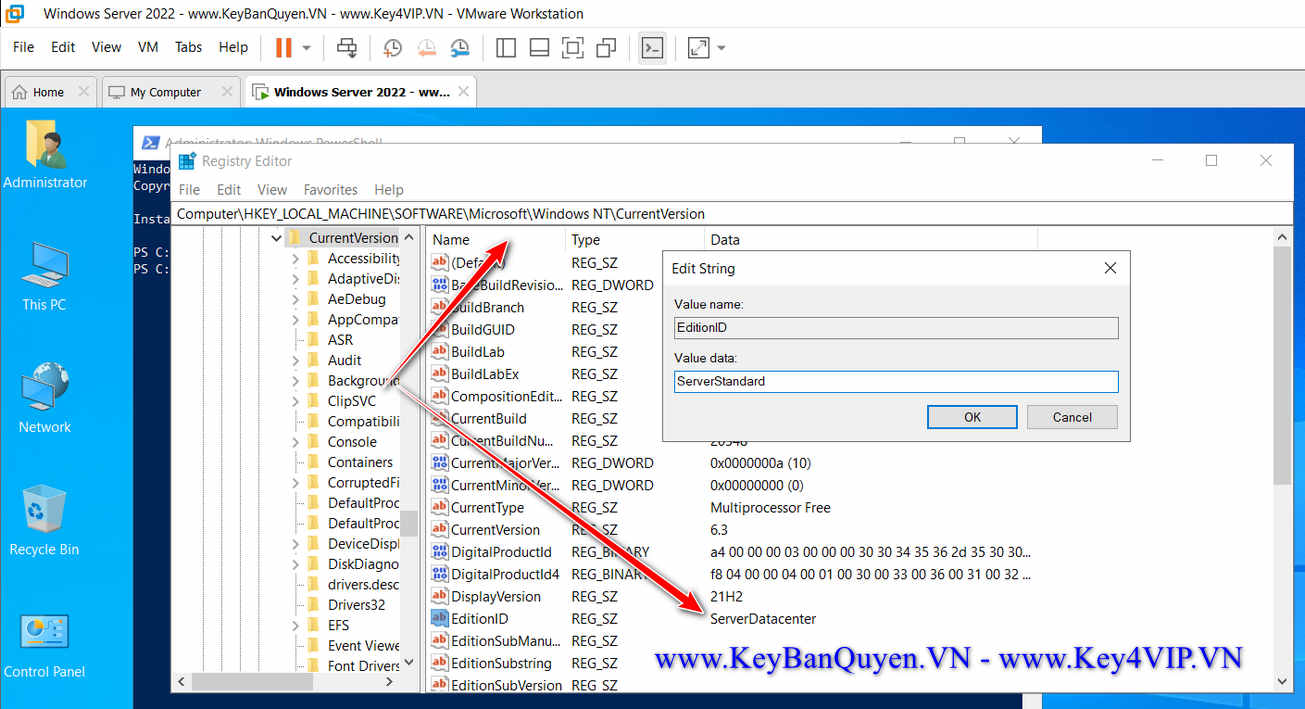Open Registry Editor's View menu
Image resolution: width=1305 pixels, height=709 pixels.
coord(272,189)
